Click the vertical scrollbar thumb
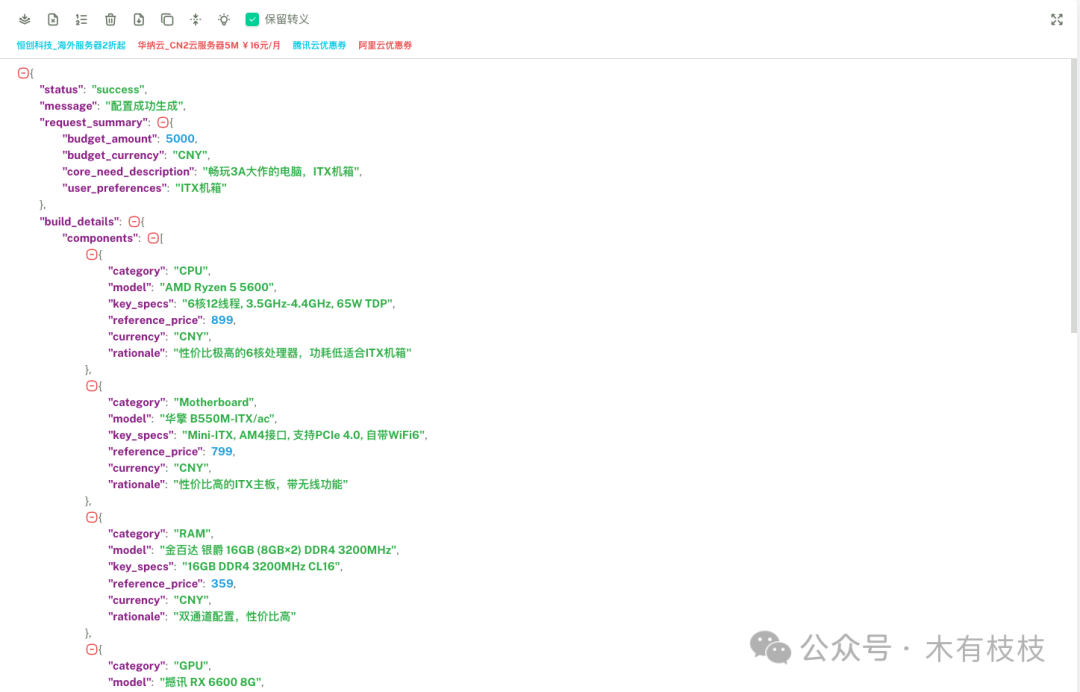The image size is (1080, 692). pyautogui.click(x=1074, y=196)
